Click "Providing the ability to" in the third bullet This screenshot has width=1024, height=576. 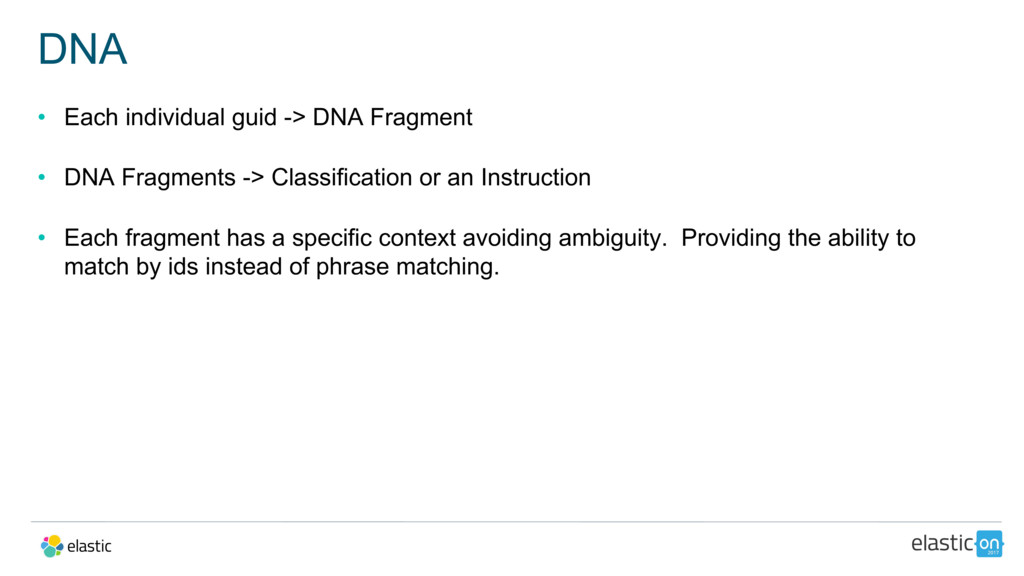(x=798, y=238)
